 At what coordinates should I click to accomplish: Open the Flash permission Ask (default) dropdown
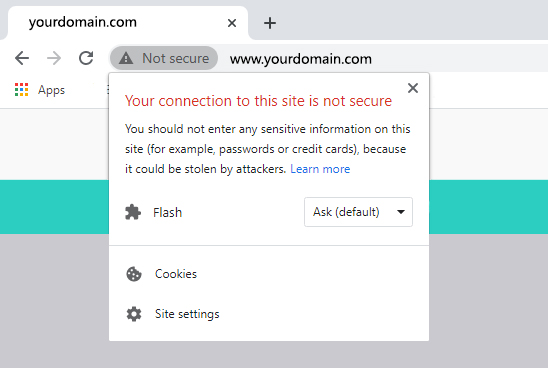(358, 212)
